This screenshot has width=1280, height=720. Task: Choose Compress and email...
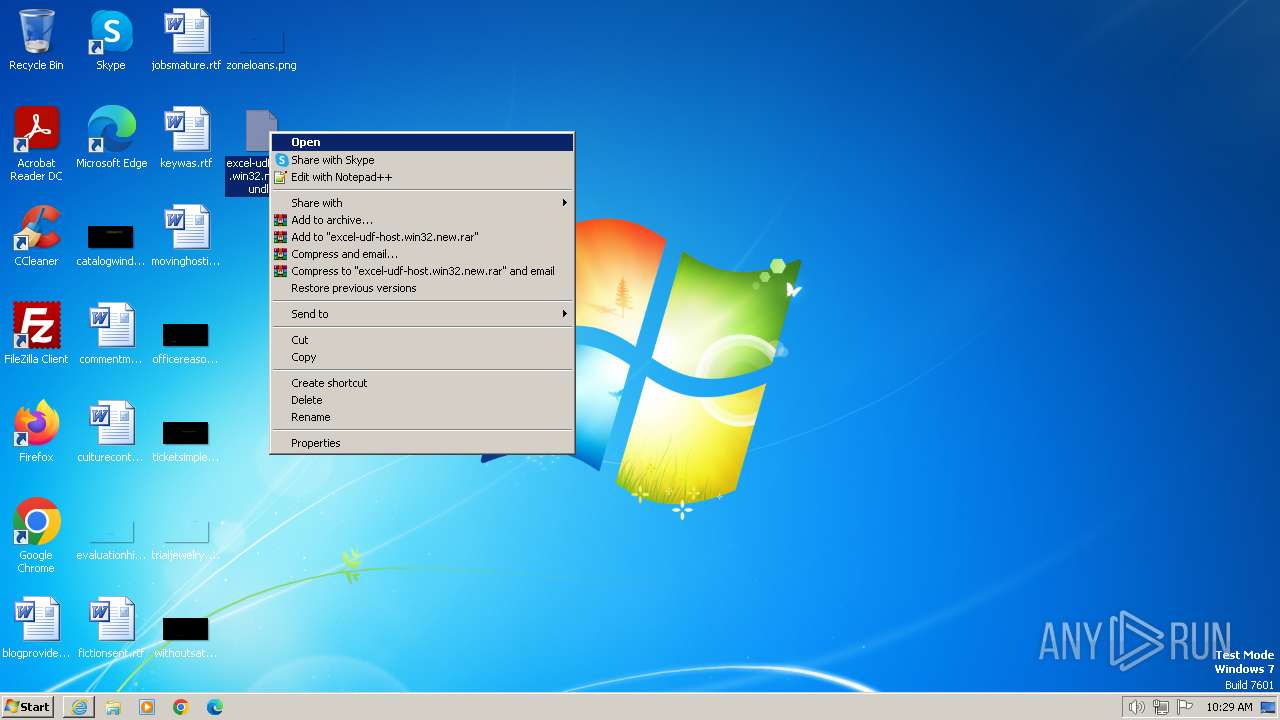[x=423, y=254]
